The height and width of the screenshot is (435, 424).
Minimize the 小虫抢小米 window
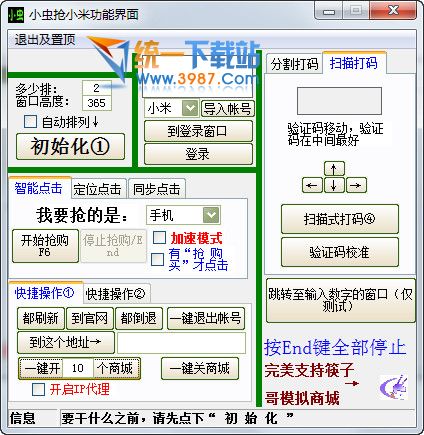330,12
